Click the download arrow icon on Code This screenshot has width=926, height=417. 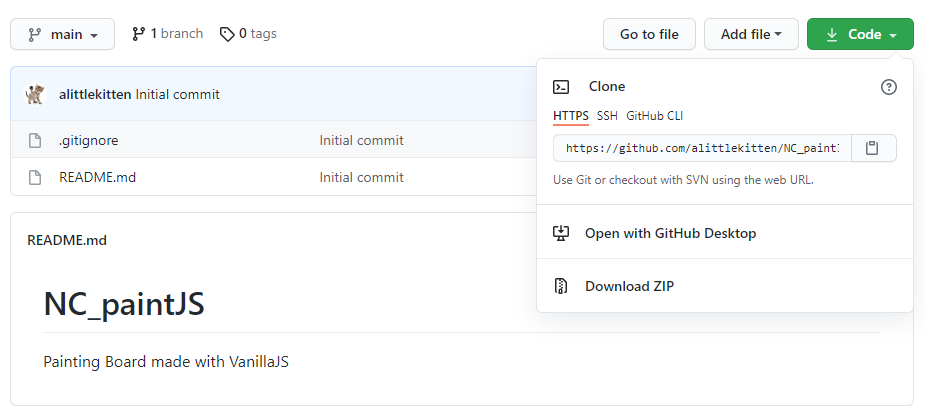coord(832,35)
